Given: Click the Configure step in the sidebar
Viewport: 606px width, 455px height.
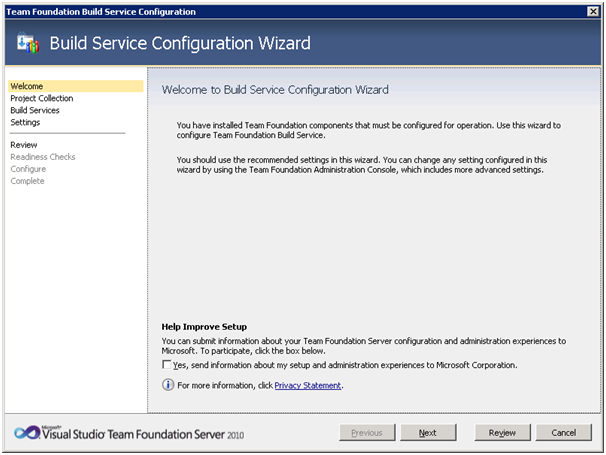Looking at the screenshot, I should (x=28, y=169).
